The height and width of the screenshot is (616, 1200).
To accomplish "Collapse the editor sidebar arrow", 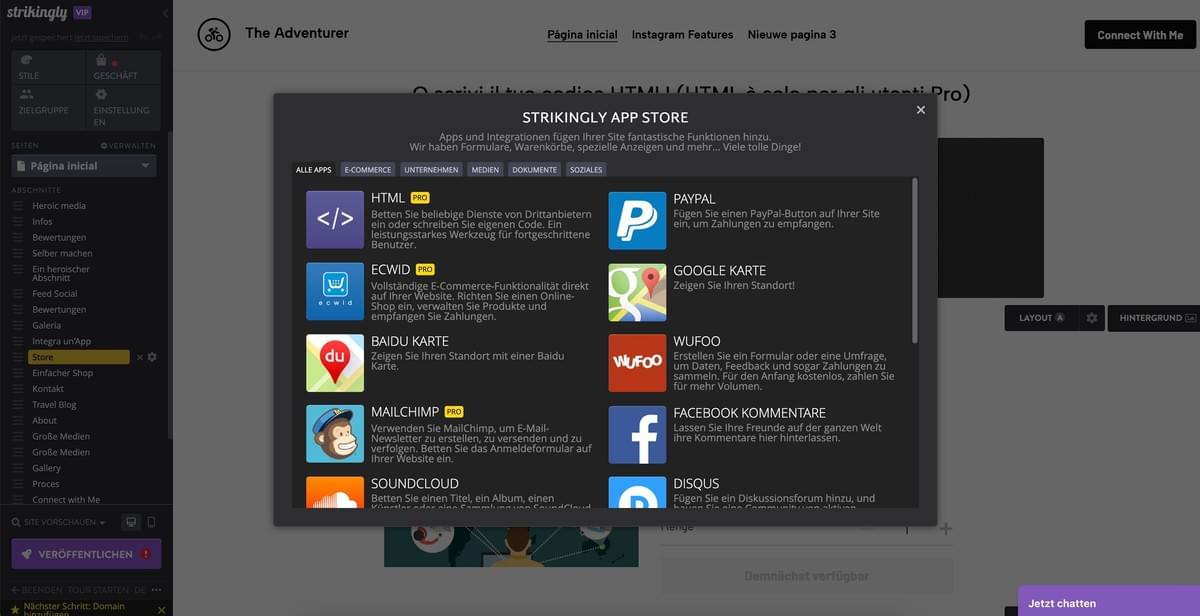I will 165,13.
